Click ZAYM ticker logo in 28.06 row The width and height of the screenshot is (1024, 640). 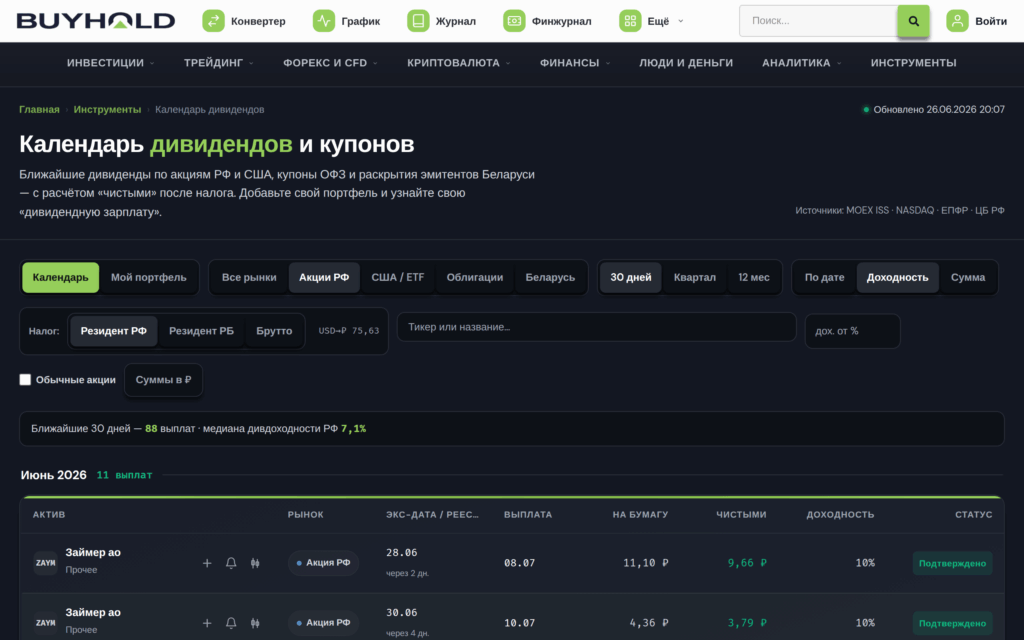[x=46, y=563]
